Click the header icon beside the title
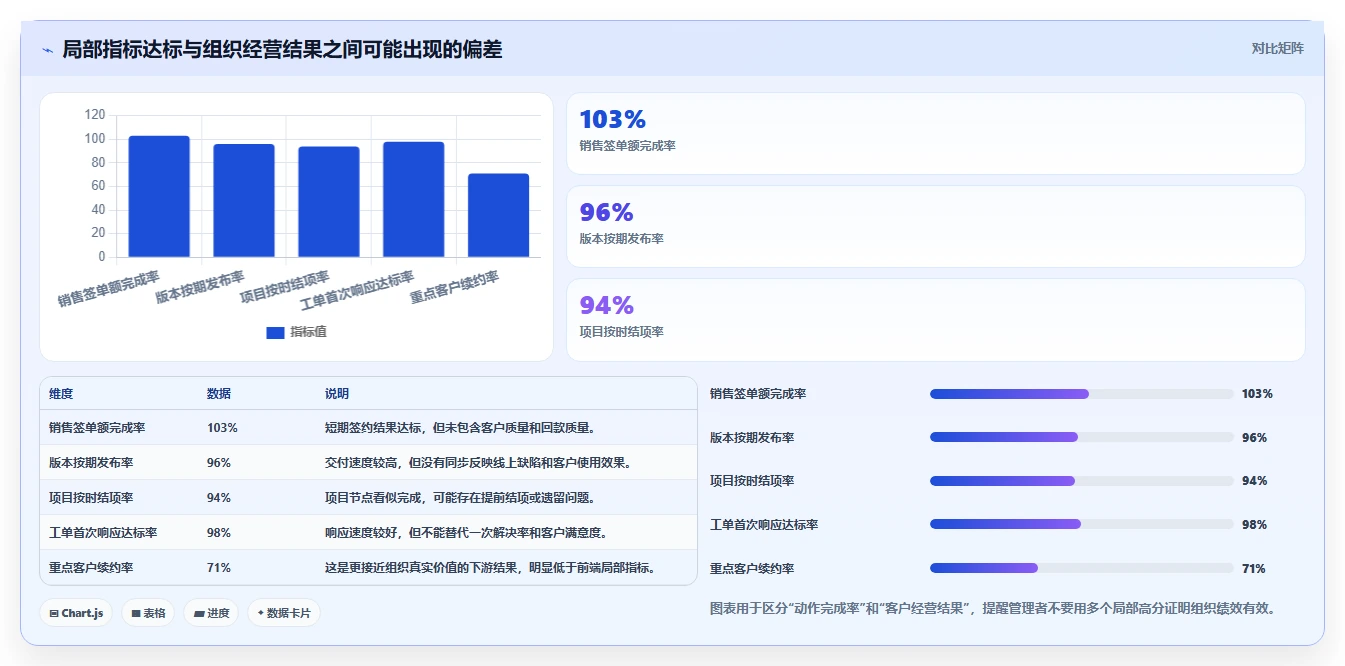 tap(47, 50)
